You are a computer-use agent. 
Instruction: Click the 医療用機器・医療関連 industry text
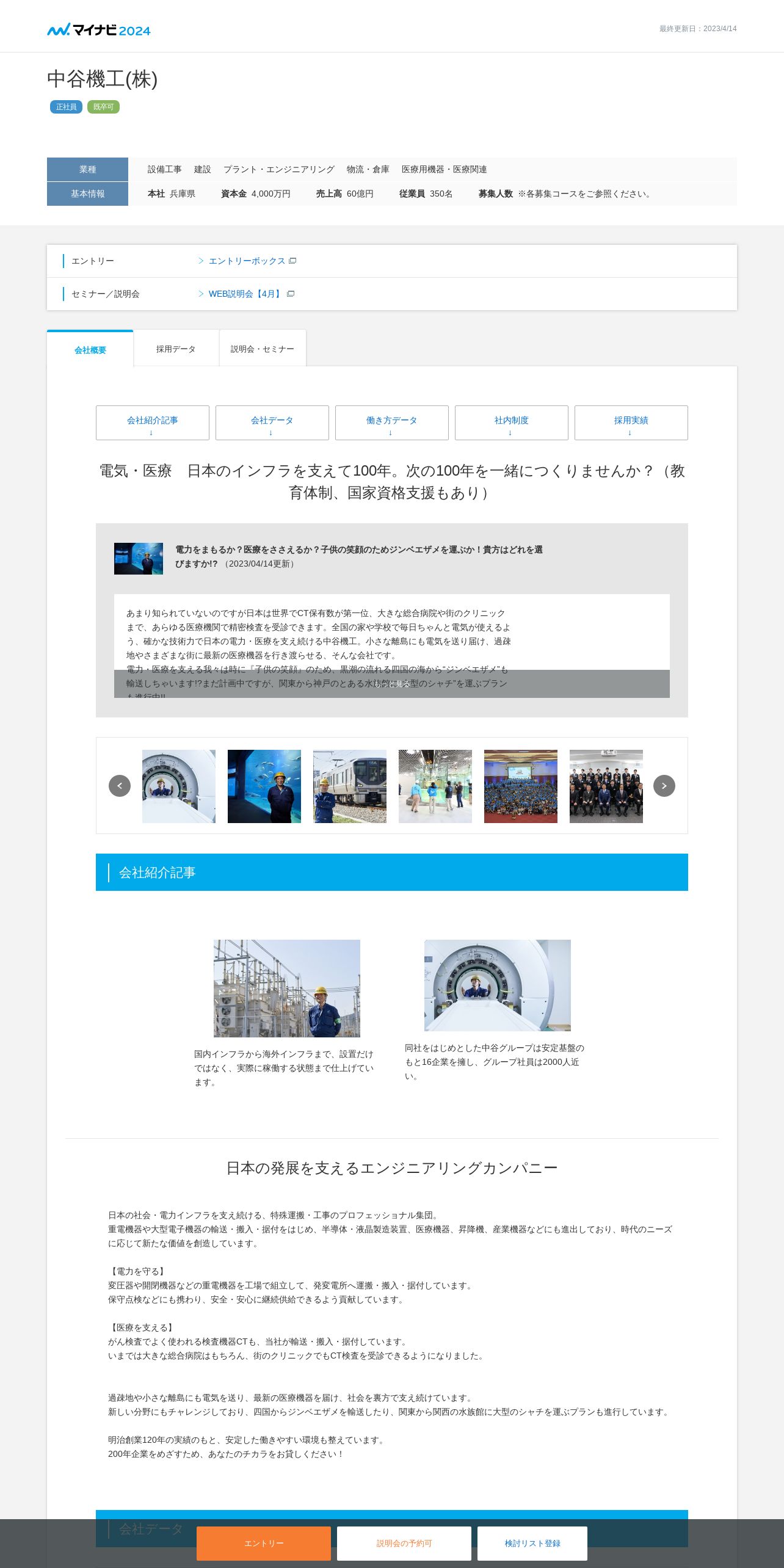[445, 169]
